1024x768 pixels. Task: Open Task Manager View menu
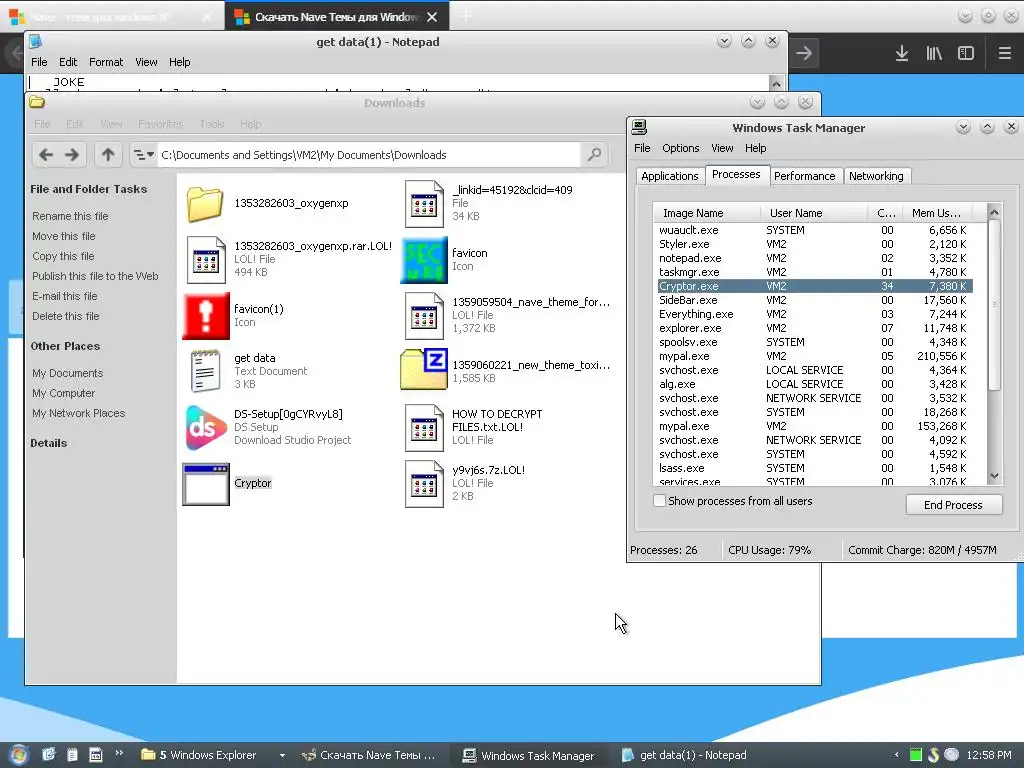click(x=722, y=148)
